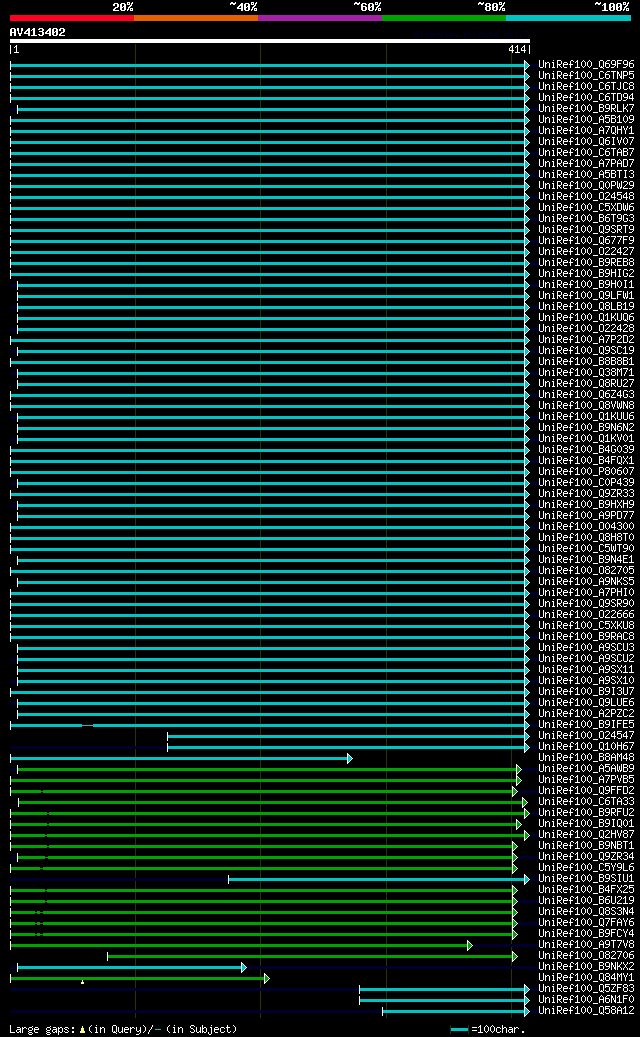Select the UniRef100_A5BTI3 label
This screenshot has height=1037, width=640.
[586, 175]
